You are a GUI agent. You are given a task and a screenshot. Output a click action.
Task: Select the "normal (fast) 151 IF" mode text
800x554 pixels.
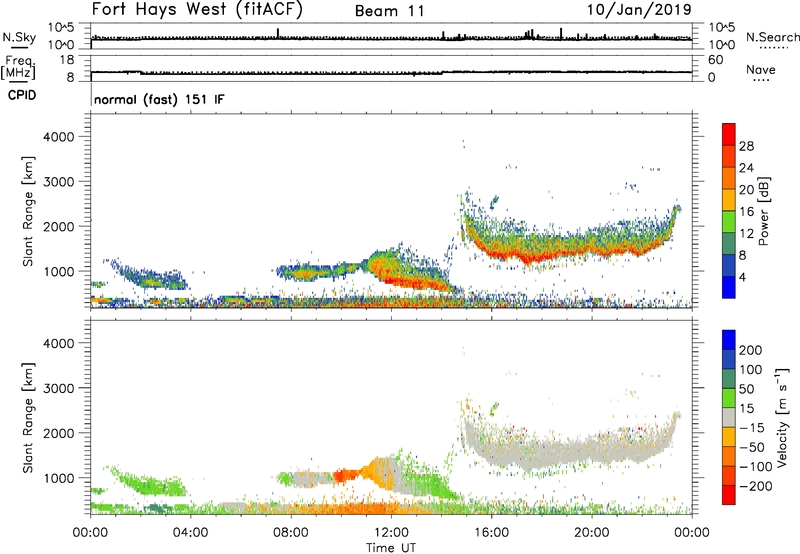[x=159, y=99]
